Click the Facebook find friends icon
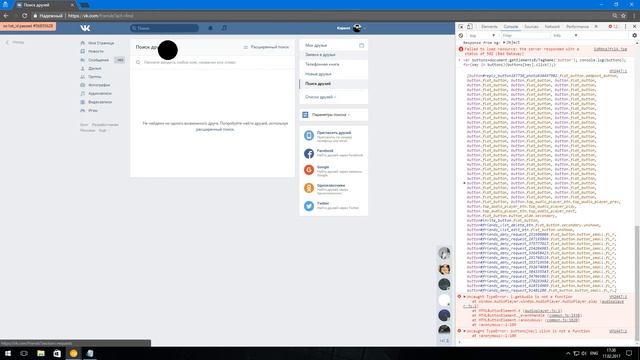Image resolution: width=640 pixels, height=360 pixels. [x=309, y=153]
